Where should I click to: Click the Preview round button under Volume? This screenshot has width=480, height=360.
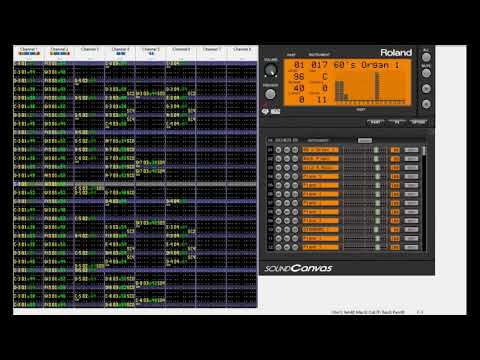tap(270, 94)
